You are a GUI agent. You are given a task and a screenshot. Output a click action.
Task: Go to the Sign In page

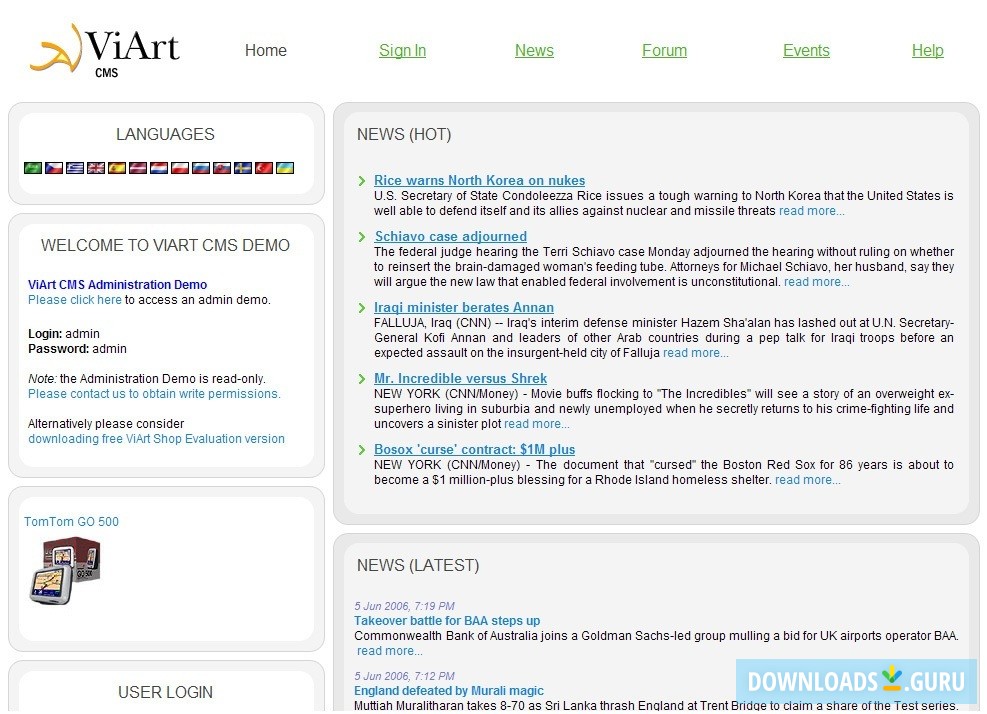coord(402,50)
